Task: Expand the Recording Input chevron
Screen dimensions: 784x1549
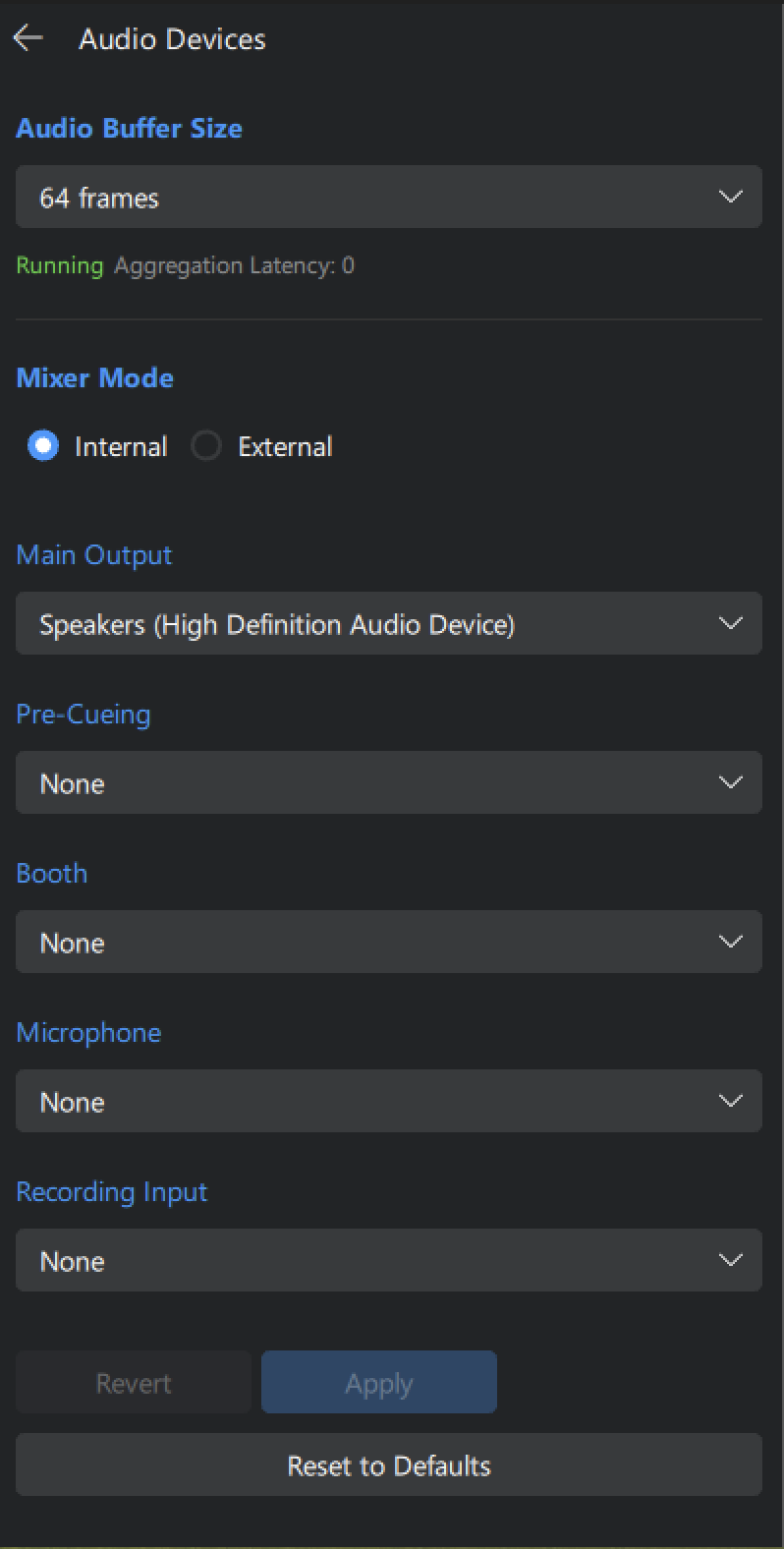Action: pos(730,1260)
